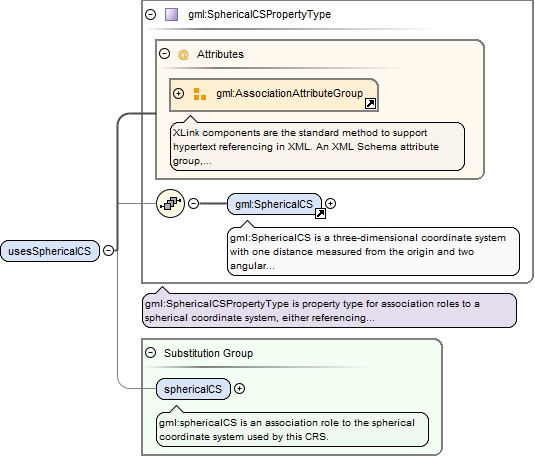This screenshot has width=535, height=457.
Task: Collapse the sequence compositor minus toggle
Action: (193, 204)
